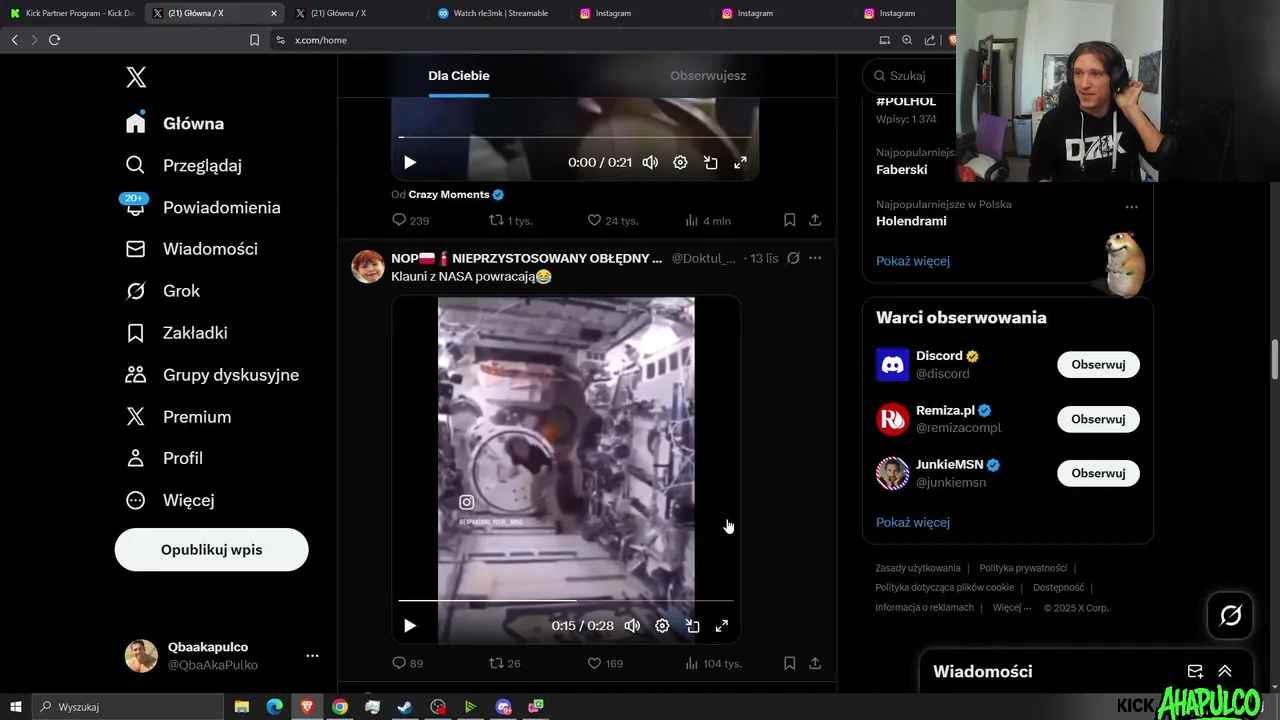Click Grok explain icon on NASA post
Viewport: 1280px width, 720px height.
pyautogui.click(x=793, y=258)
